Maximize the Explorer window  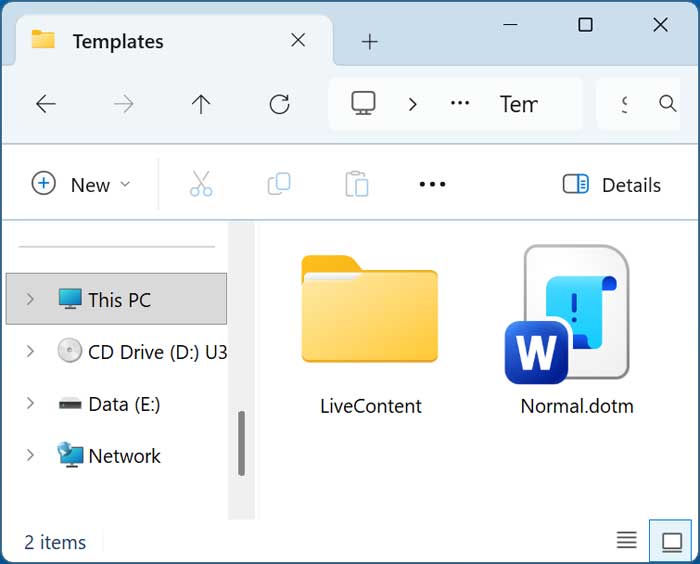click(585, 25)
